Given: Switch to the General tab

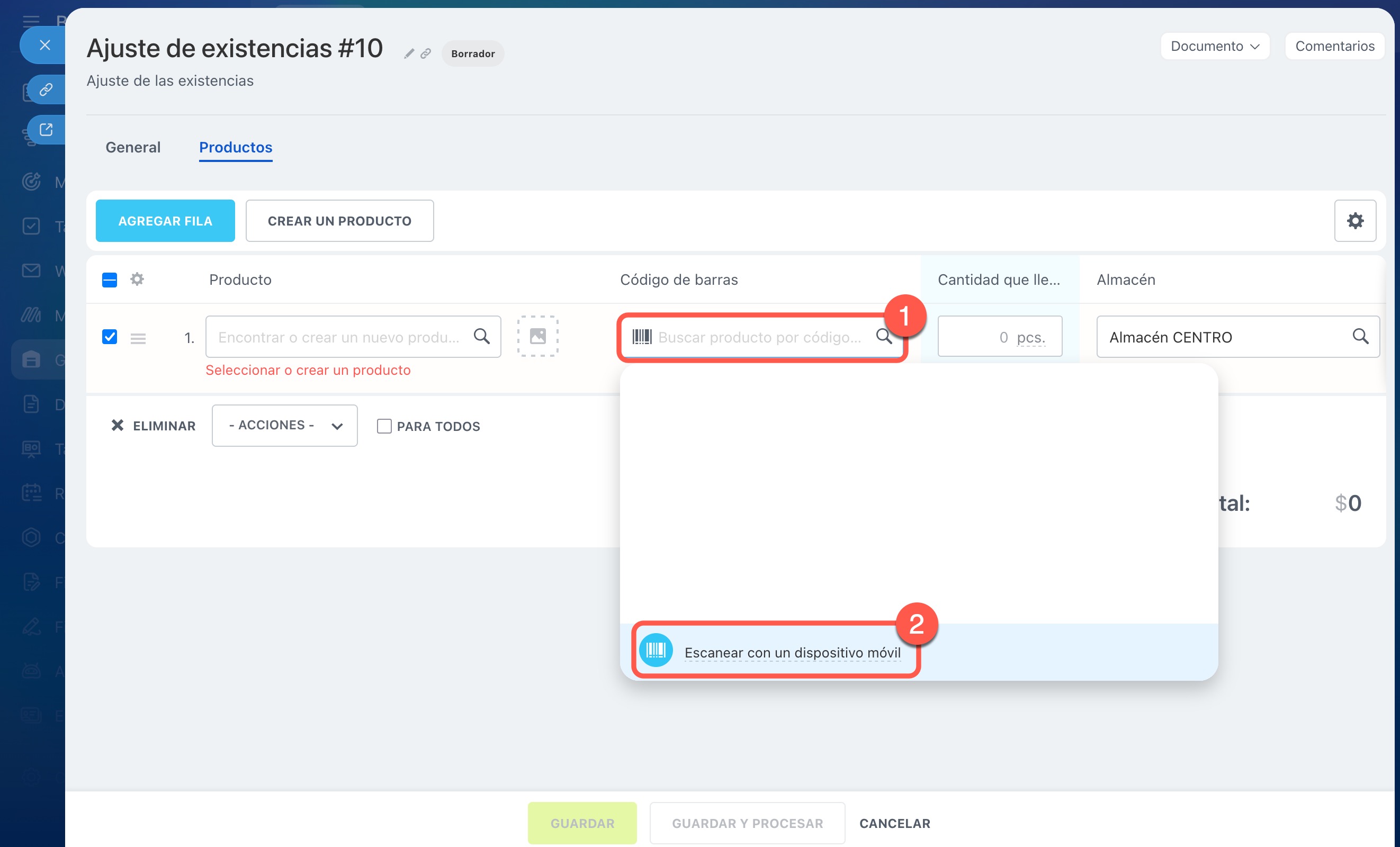Looking at the screenshot, I should pos(133,147).
